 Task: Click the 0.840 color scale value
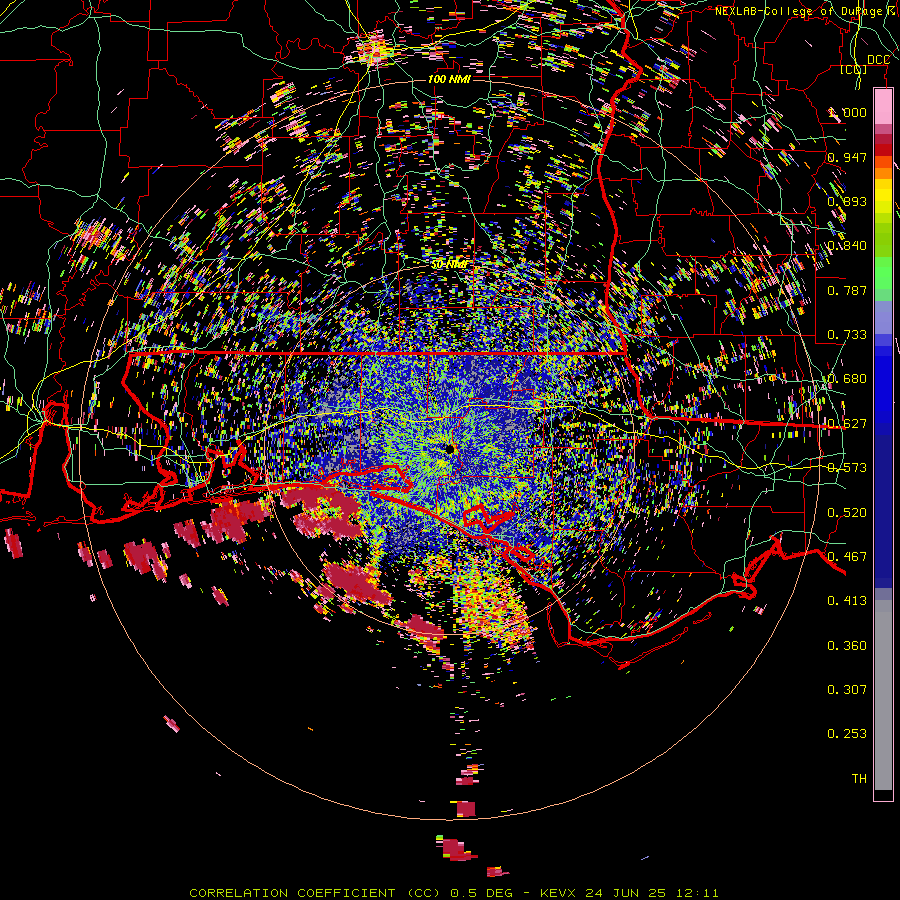click(x=847, y=246)
